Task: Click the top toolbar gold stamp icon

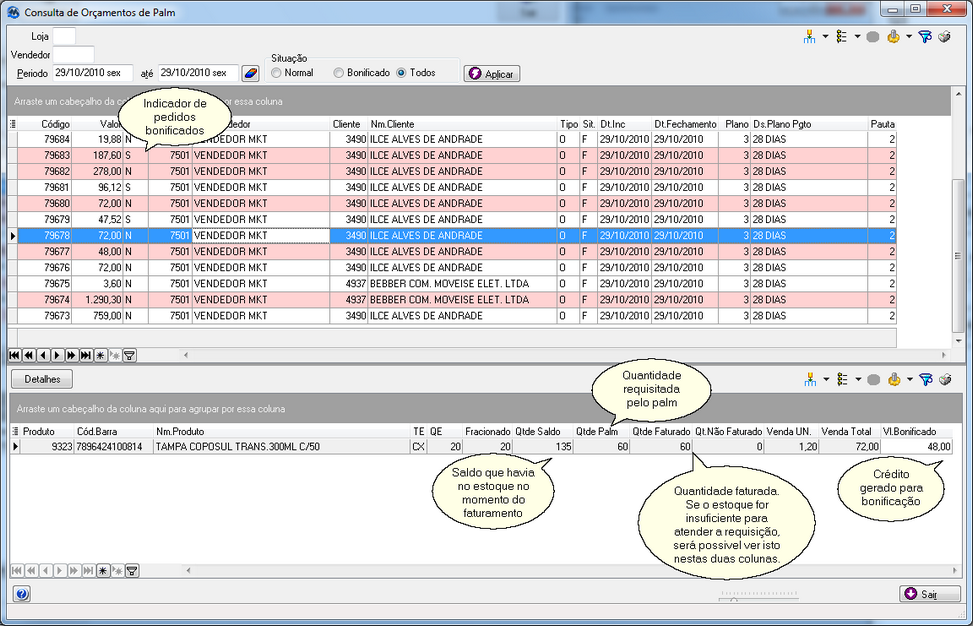Action: [x=893, y=37]
